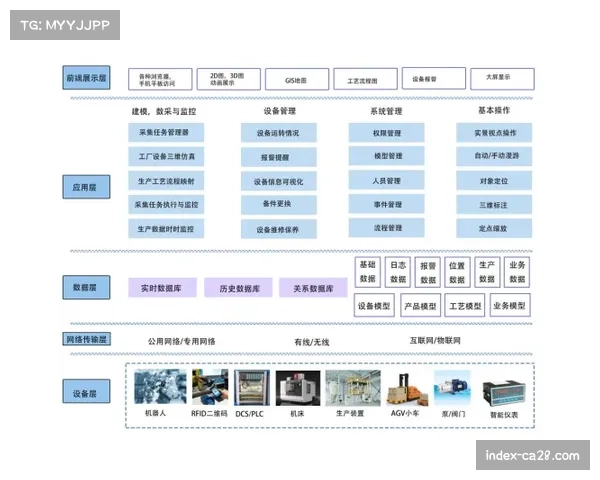
Task: Select the 大屏显示 box
Action: point(502,79)
